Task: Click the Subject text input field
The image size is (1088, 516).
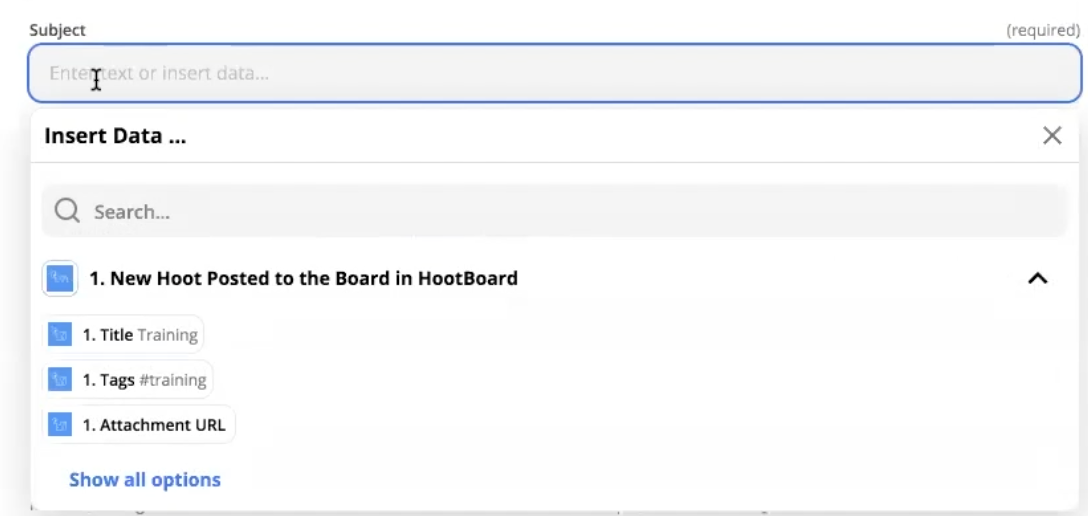Action: pos(554,73)
